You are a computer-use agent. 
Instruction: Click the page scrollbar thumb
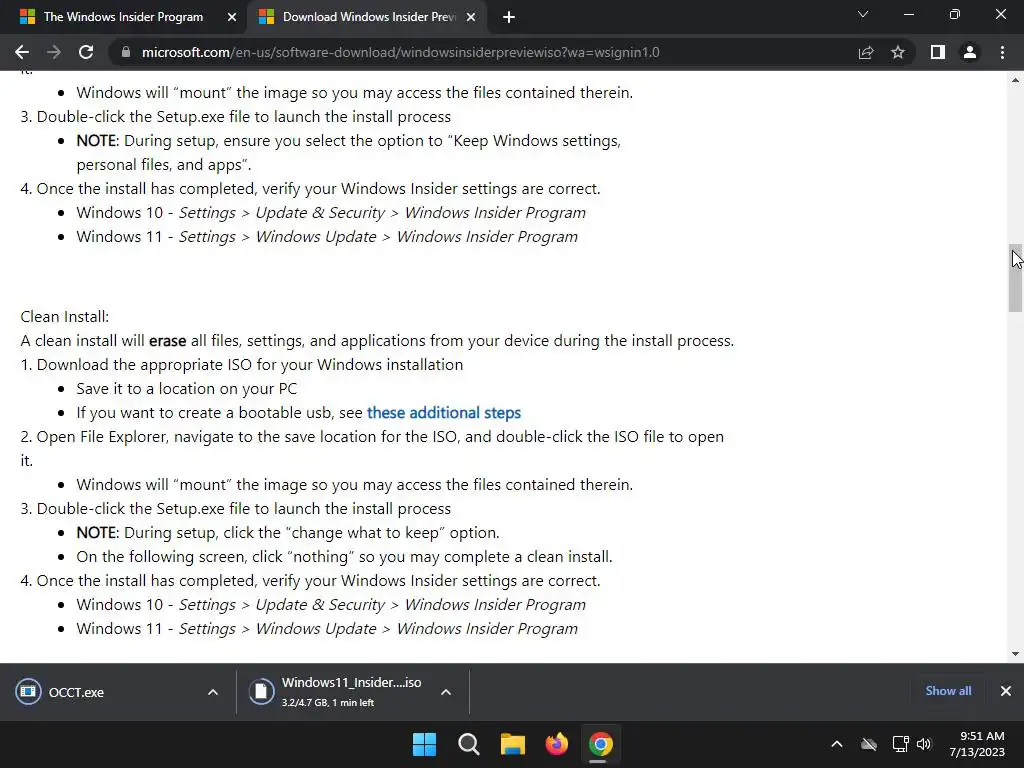(x=1015, y=279)
